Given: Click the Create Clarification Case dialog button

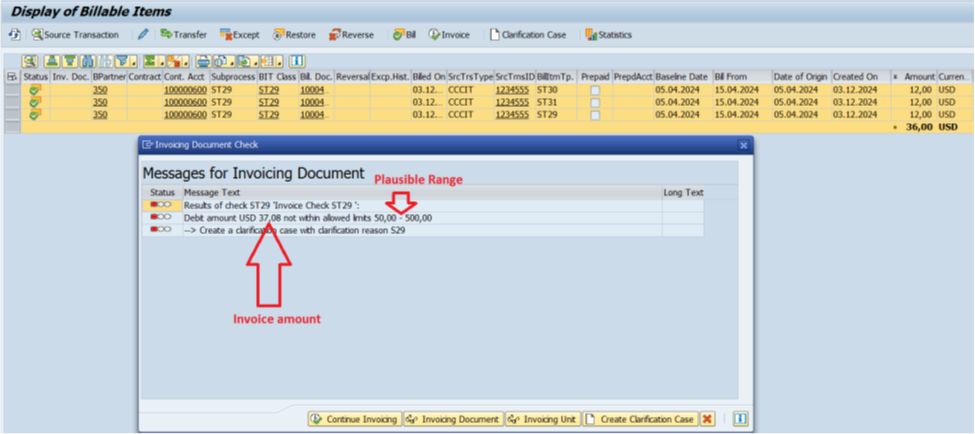Looking at the screenshot, I should 640,419.
